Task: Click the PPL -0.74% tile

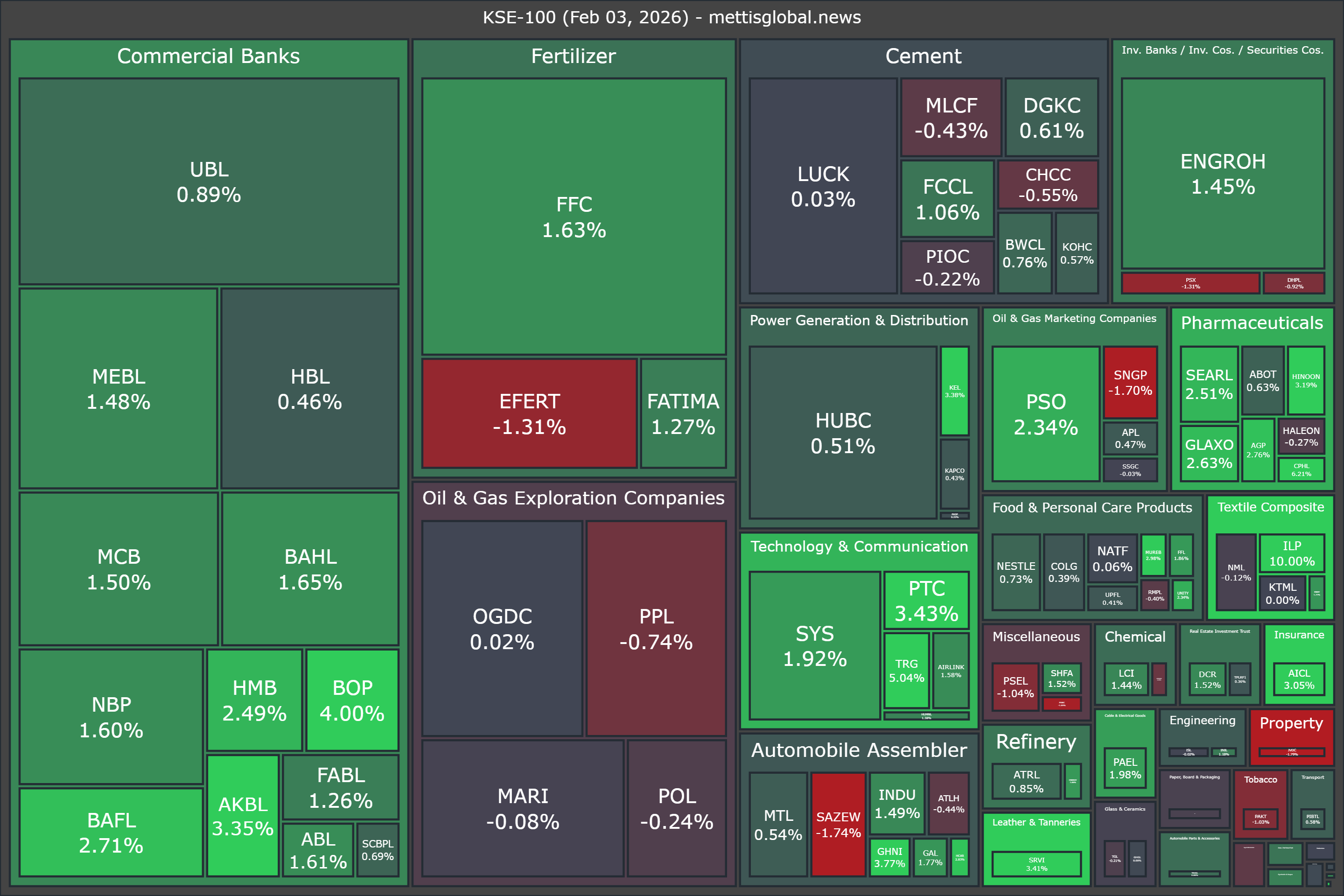Action: point(656,629)
